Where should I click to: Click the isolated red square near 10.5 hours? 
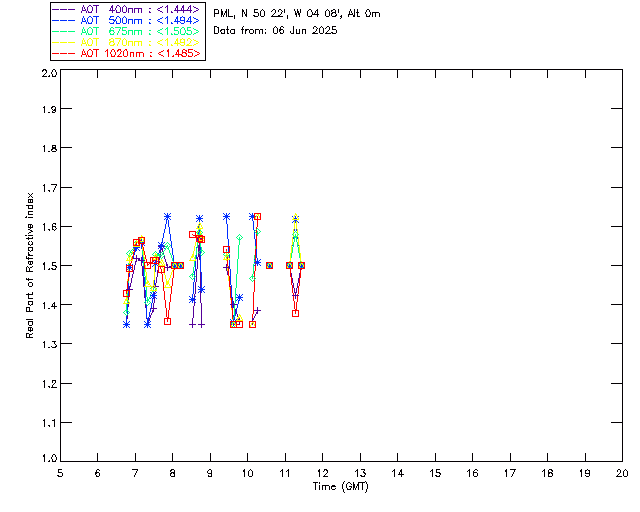[x=270, y=265]
